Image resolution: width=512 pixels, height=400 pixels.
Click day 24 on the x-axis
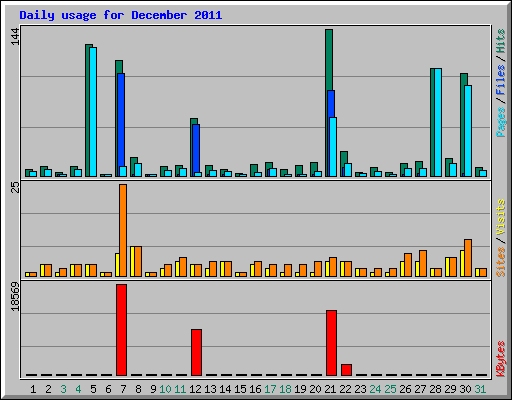(x=375, y=389)
